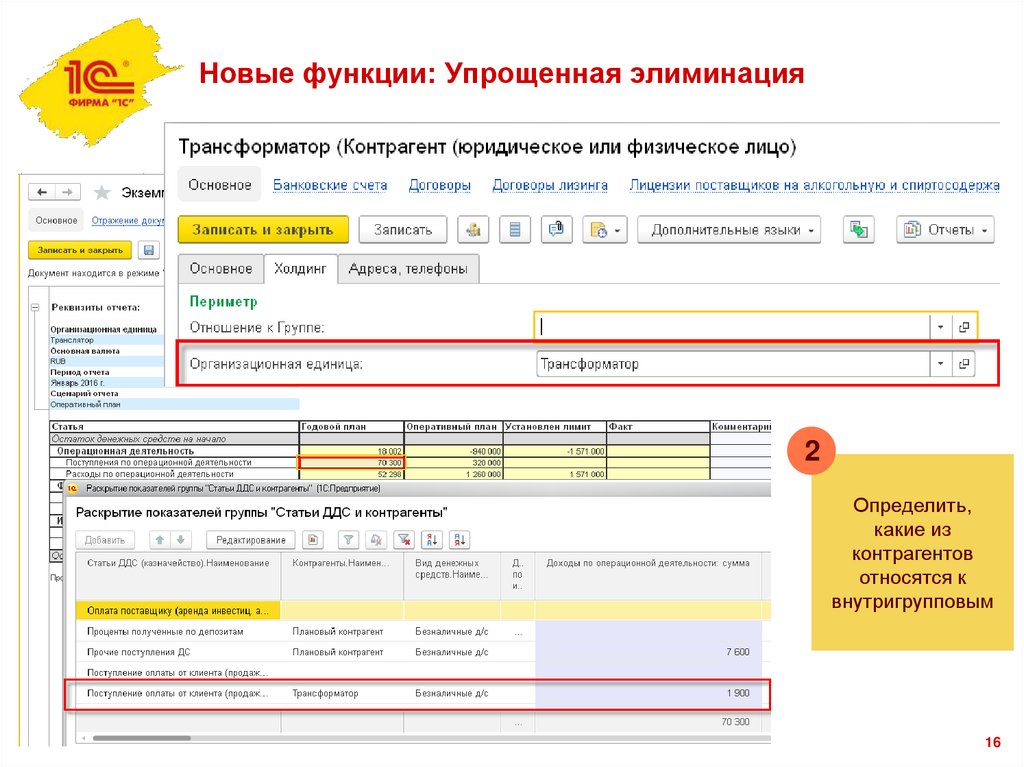1024x767 pixels.
Task: Switch to the Адреса, телефоны tab
Action: 408,269
